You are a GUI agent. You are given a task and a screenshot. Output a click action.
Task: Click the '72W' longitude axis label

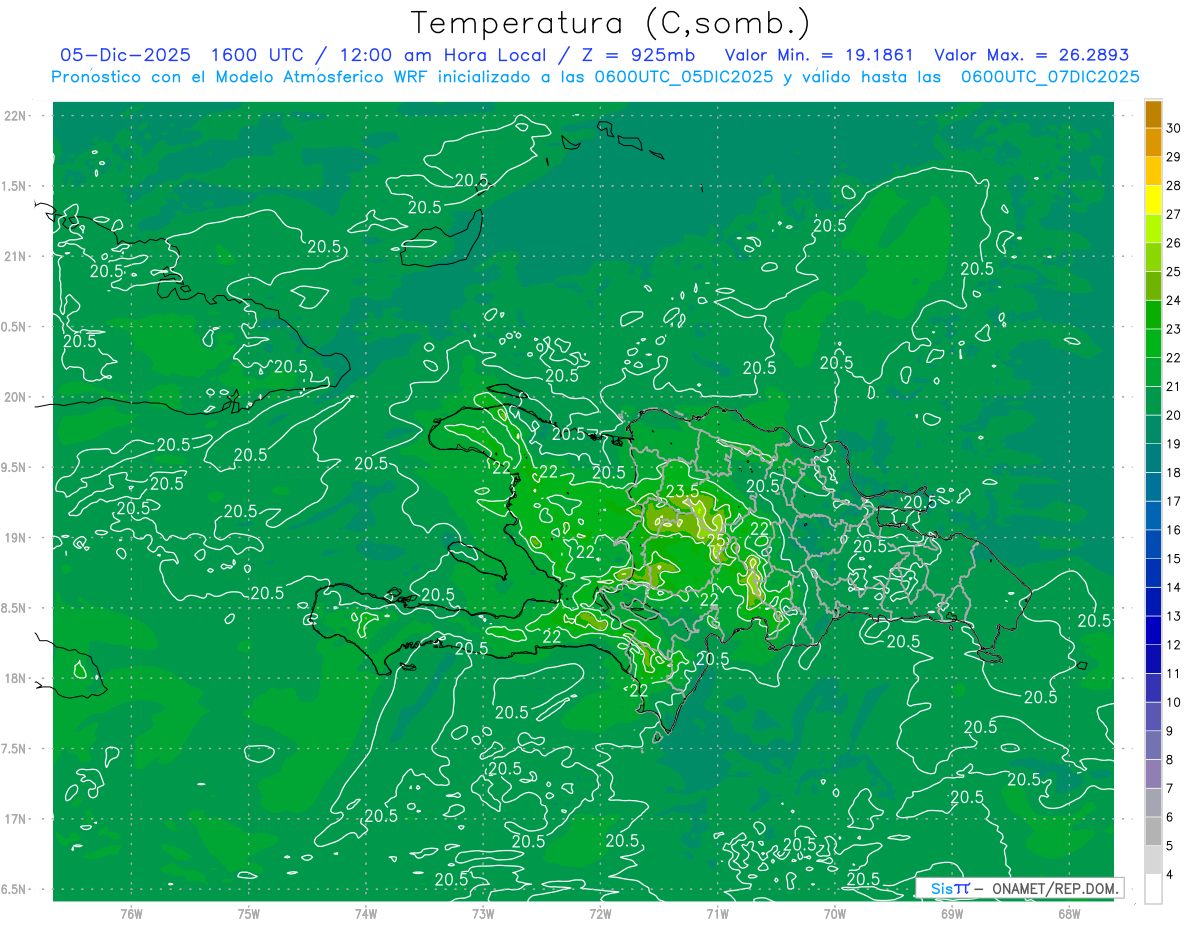pyautogui.click(x=600, y=913)
